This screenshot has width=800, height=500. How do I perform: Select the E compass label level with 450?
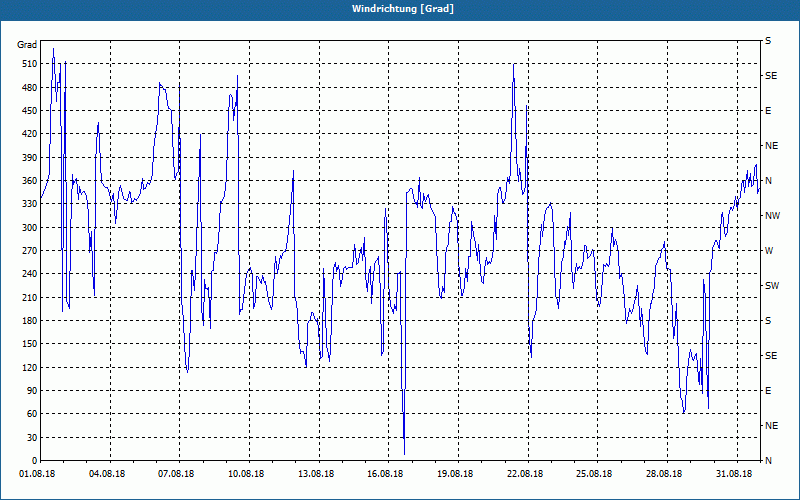pyautogui.click(x=768, y=111)
